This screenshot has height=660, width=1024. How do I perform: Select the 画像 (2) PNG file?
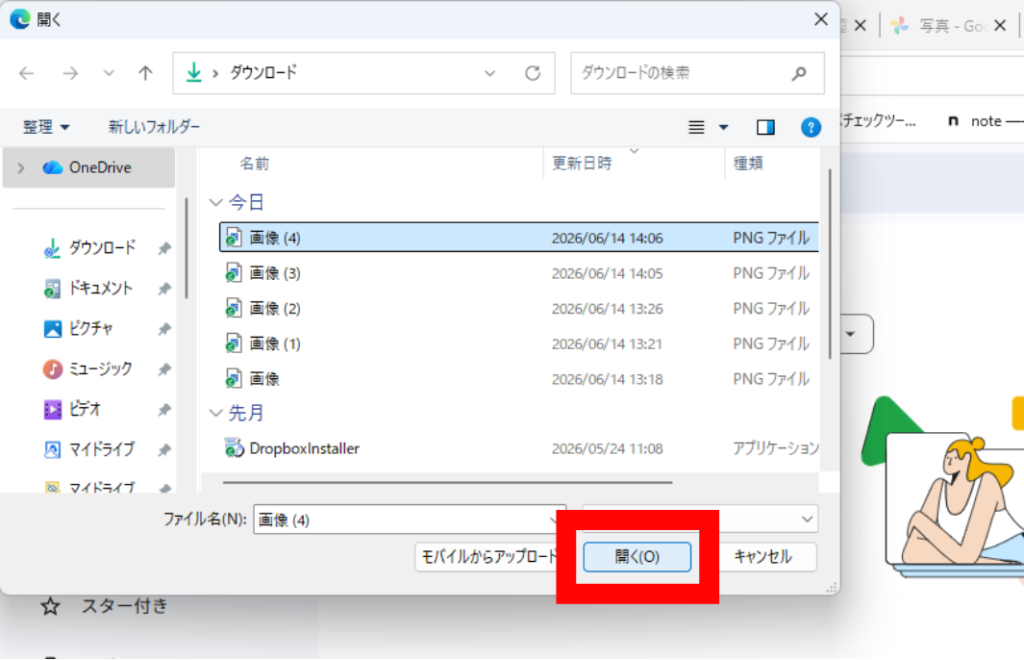tap(519, 308)
